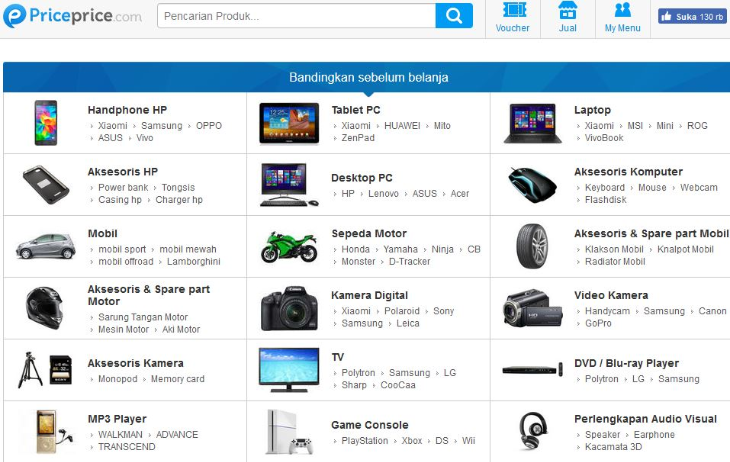Select WALKMAN under MP3 Player
Image resolution: width=730 pixels, height=462 pixels.
pyautogui.click(x=120, y=434)
